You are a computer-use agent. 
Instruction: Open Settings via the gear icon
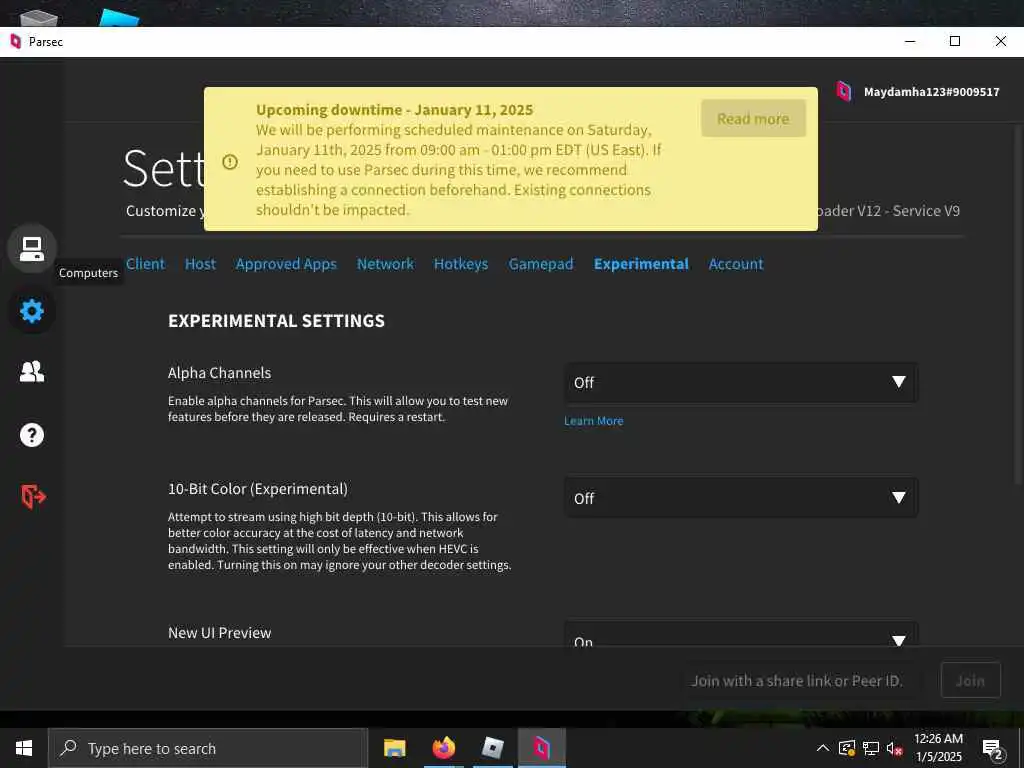point(31,311)
